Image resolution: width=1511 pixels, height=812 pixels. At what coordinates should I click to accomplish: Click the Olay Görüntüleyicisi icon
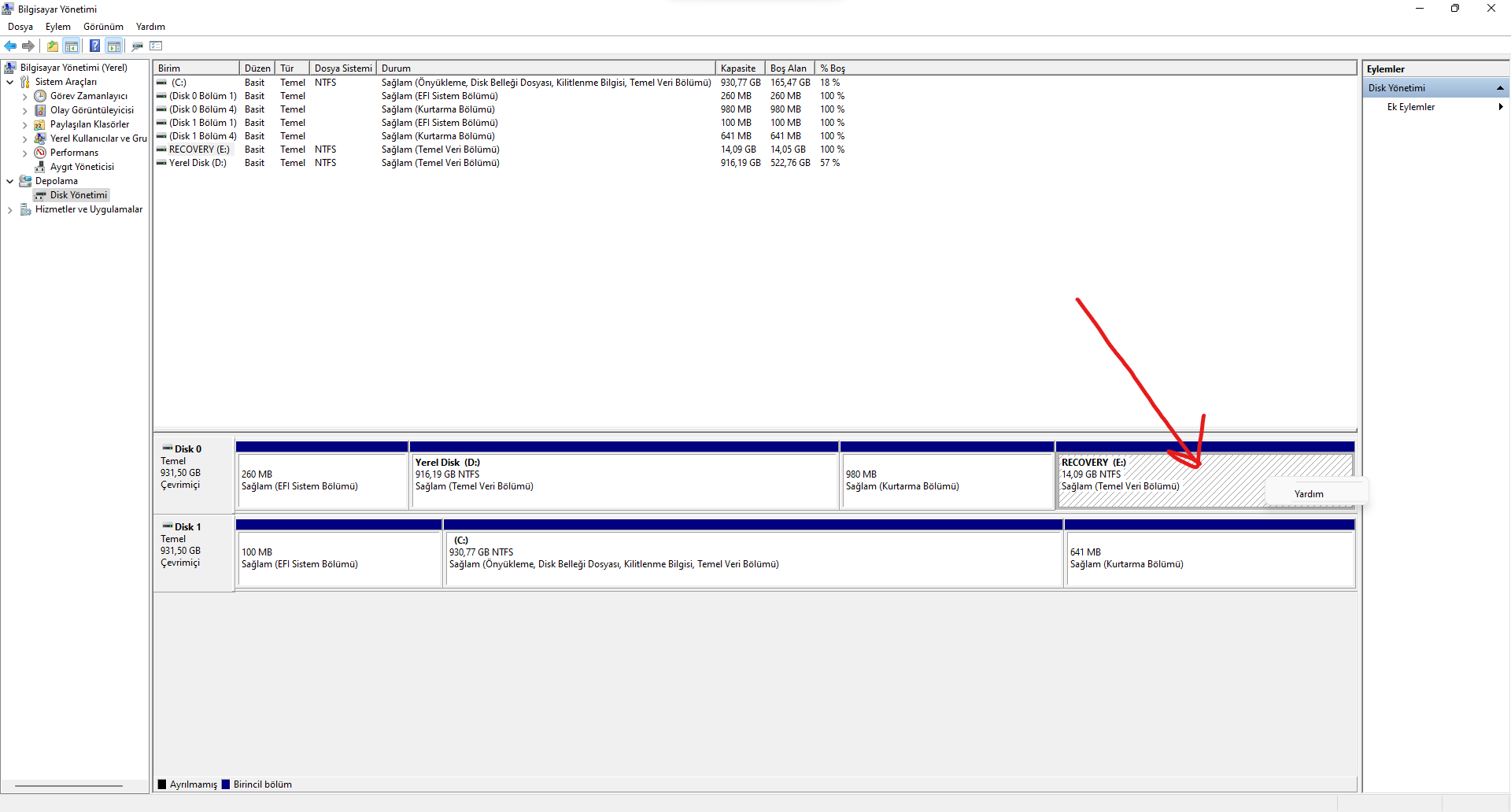pyautogui.click(x=40, y=110)
